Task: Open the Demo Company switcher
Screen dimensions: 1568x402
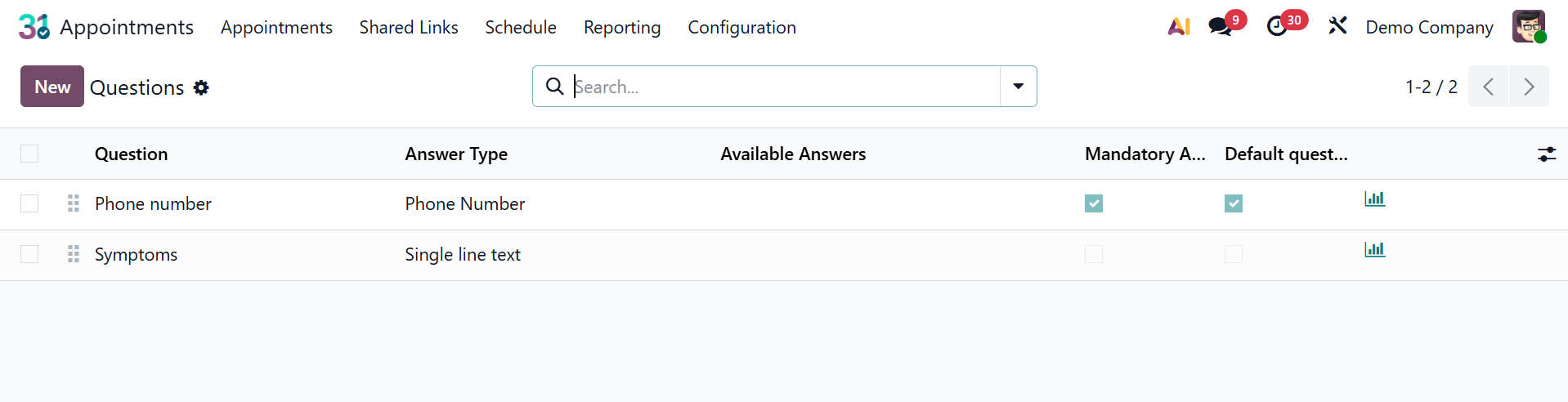Action: click(x=1429, y=27)
